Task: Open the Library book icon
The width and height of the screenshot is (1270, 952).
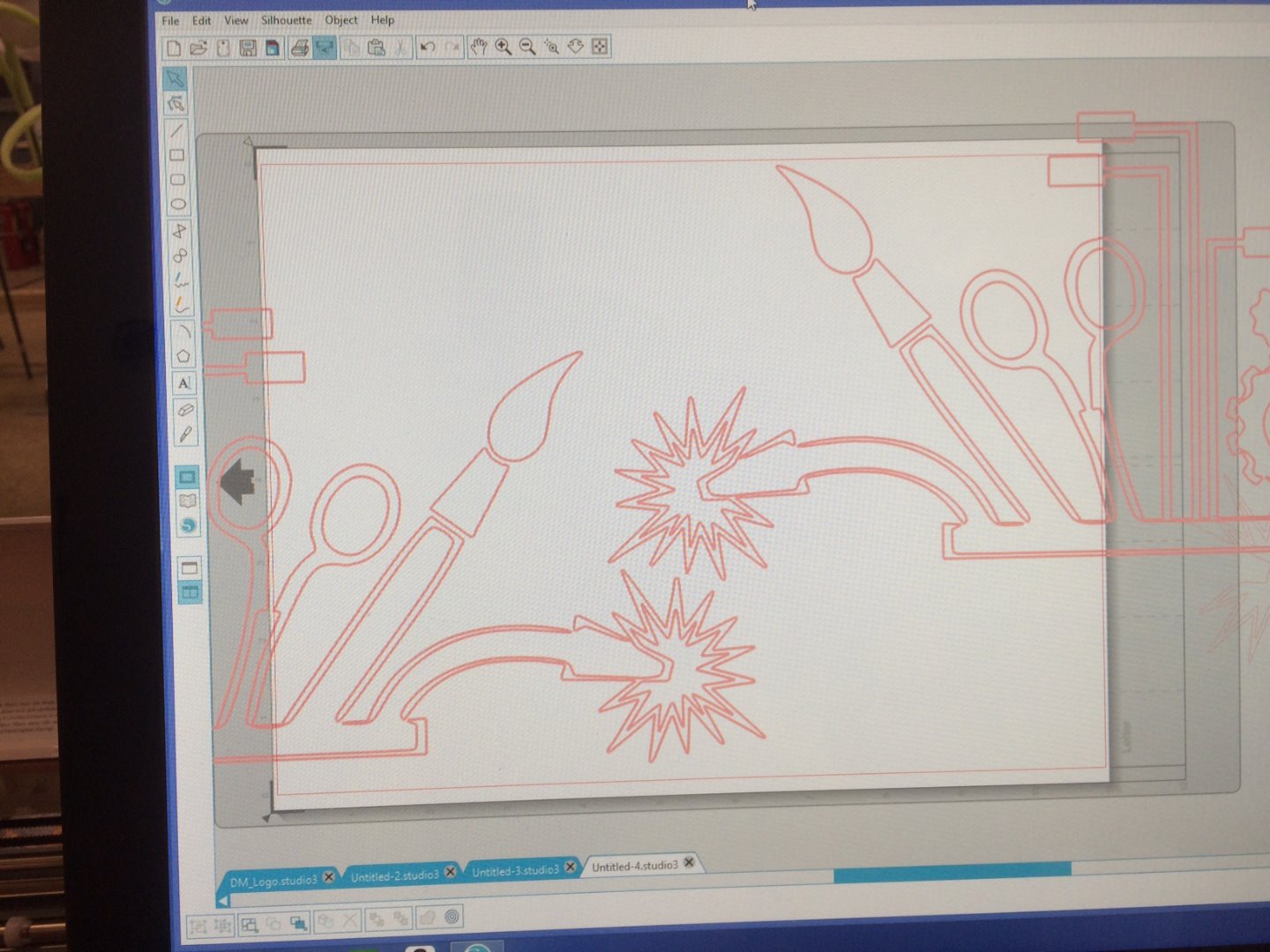Action: (x=187, y=501)
